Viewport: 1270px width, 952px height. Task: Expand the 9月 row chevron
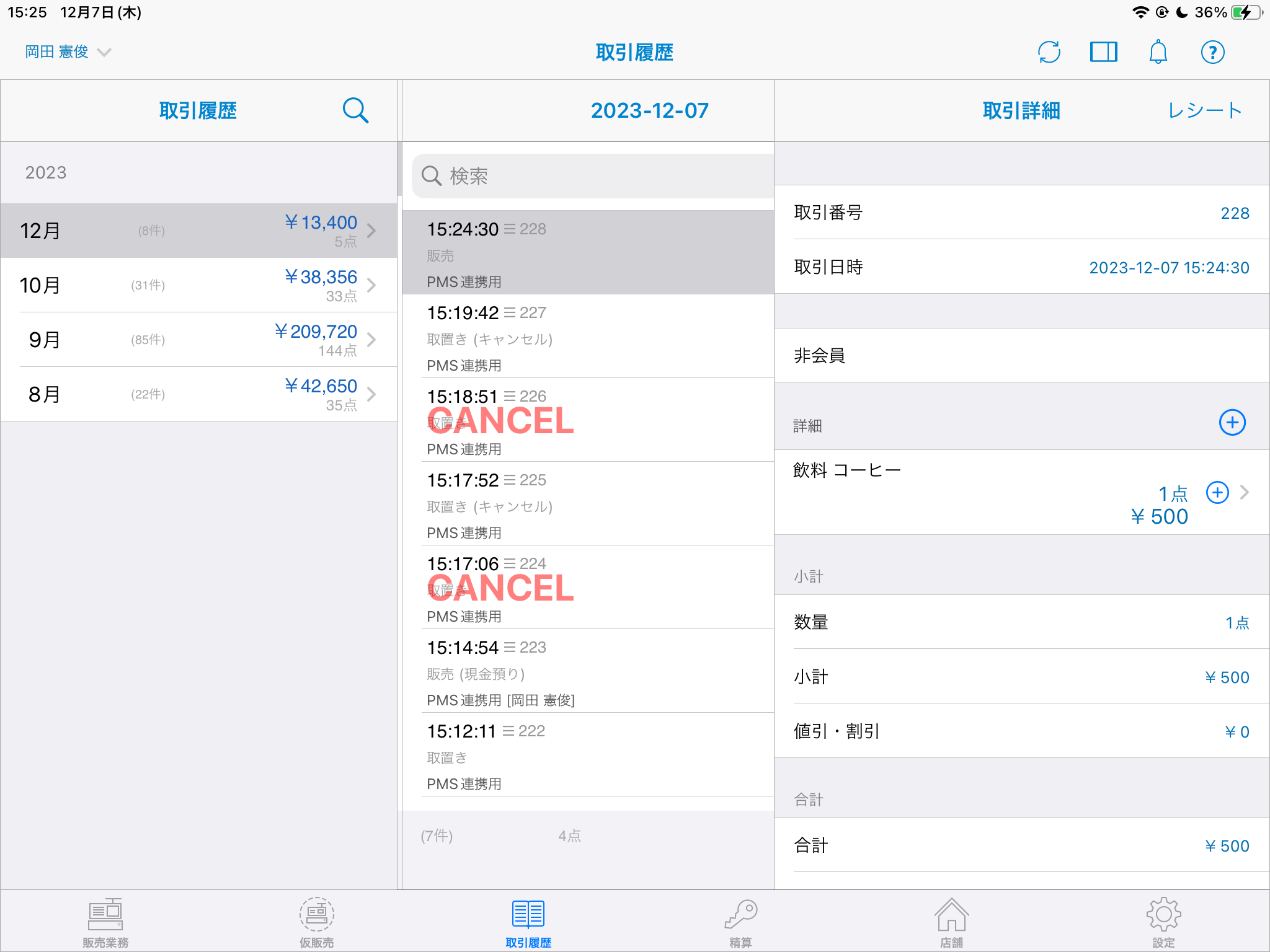371,340
